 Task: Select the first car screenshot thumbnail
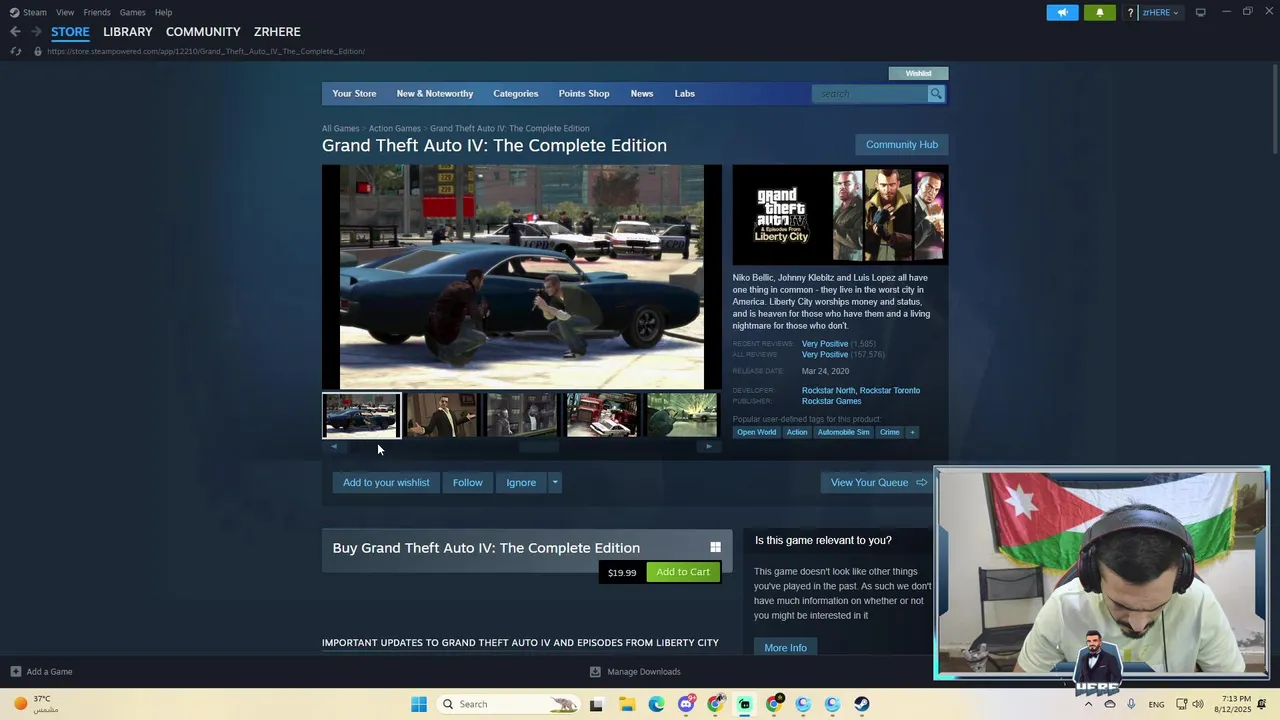point(361,415)
